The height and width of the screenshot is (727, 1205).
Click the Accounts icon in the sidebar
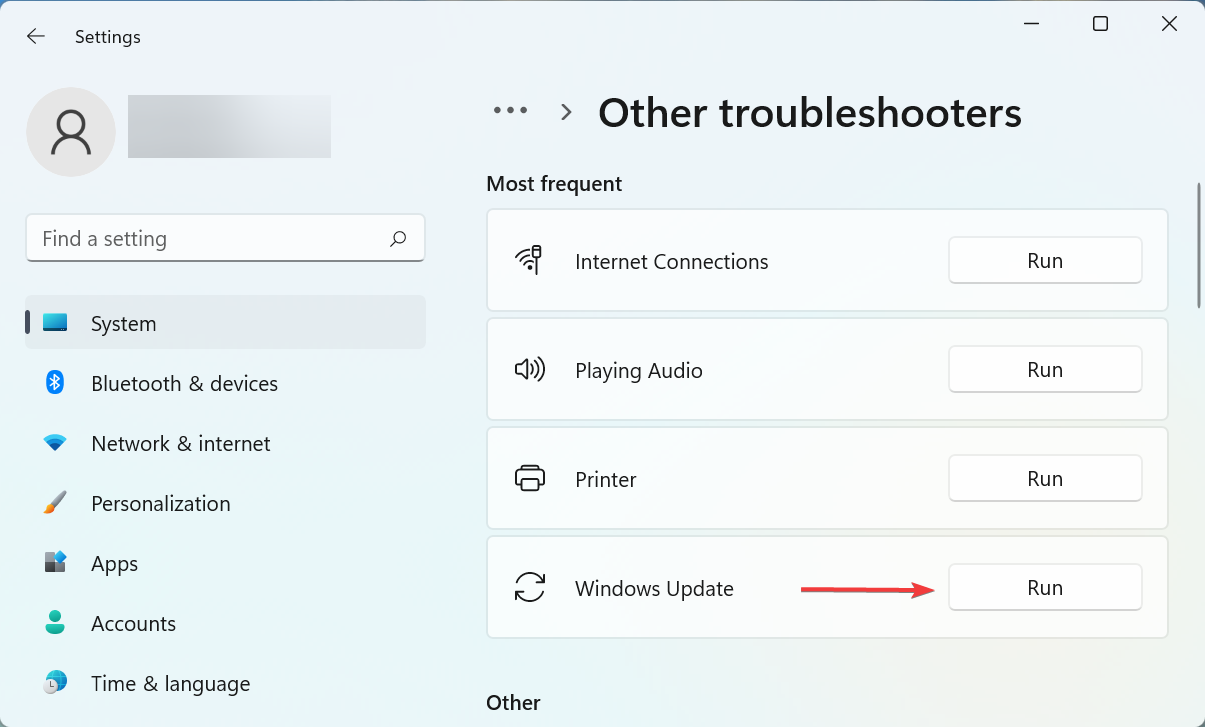[x=54, y=623]
